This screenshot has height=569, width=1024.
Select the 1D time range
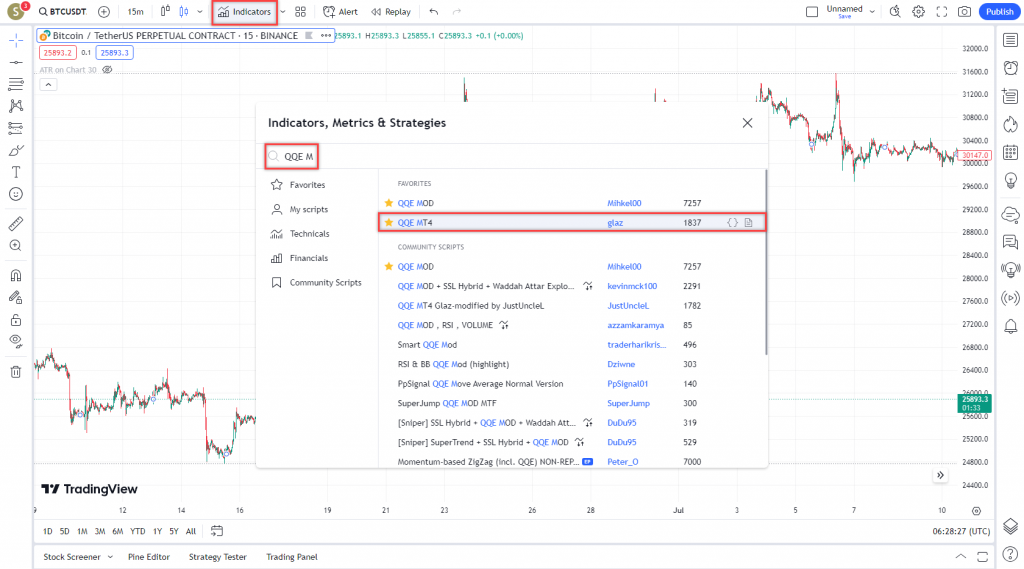(48, 532)
